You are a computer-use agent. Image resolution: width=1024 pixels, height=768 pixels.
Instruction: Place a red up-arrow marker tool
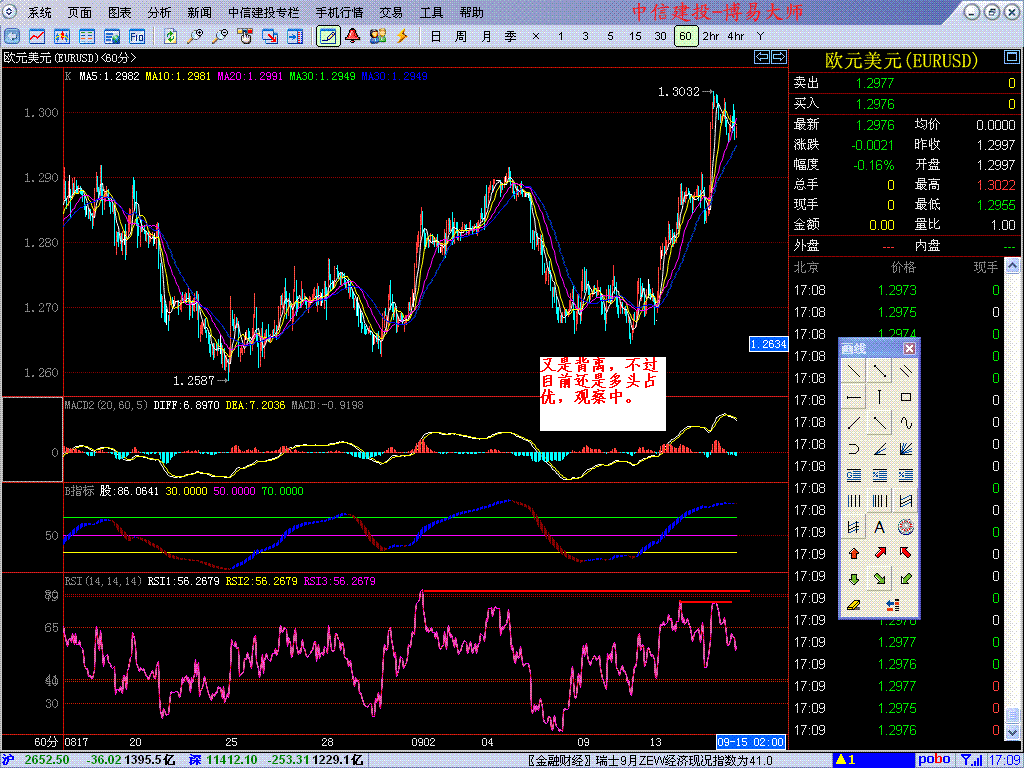[853, 553]
